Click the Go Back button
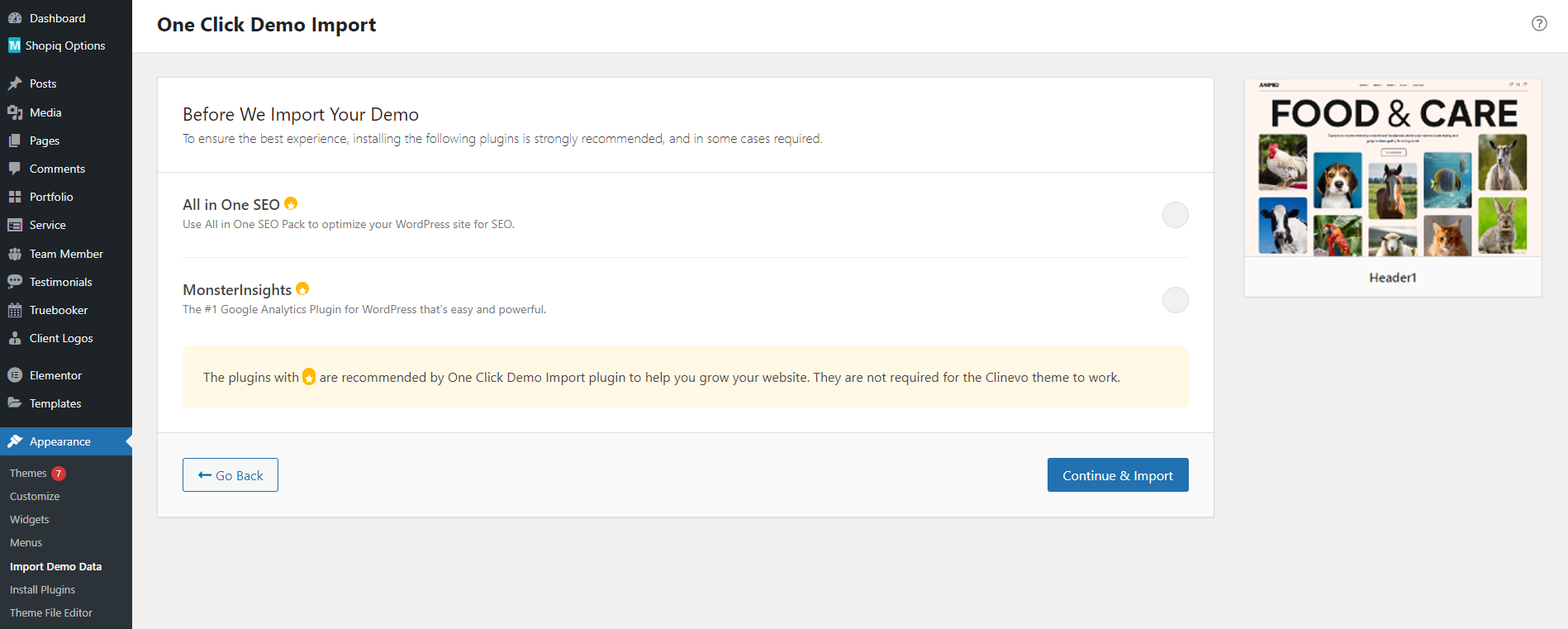The height and width of the screenshot is (629, 1568). click(230, 475)
